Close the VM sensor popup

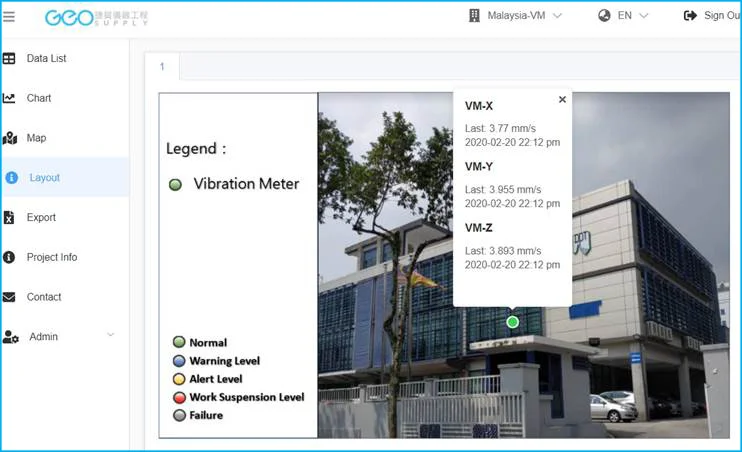pos(562,100)
